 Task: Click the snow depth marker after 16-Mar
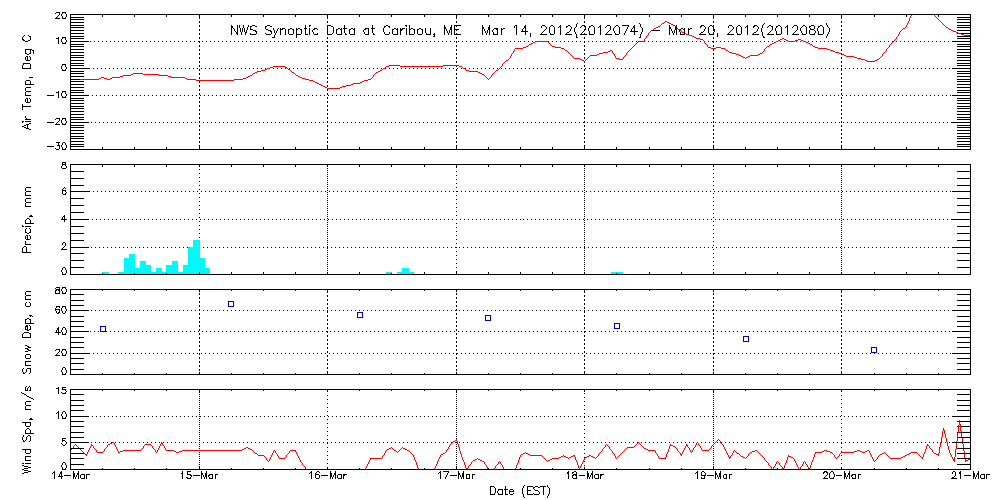(x=360, y=315)
